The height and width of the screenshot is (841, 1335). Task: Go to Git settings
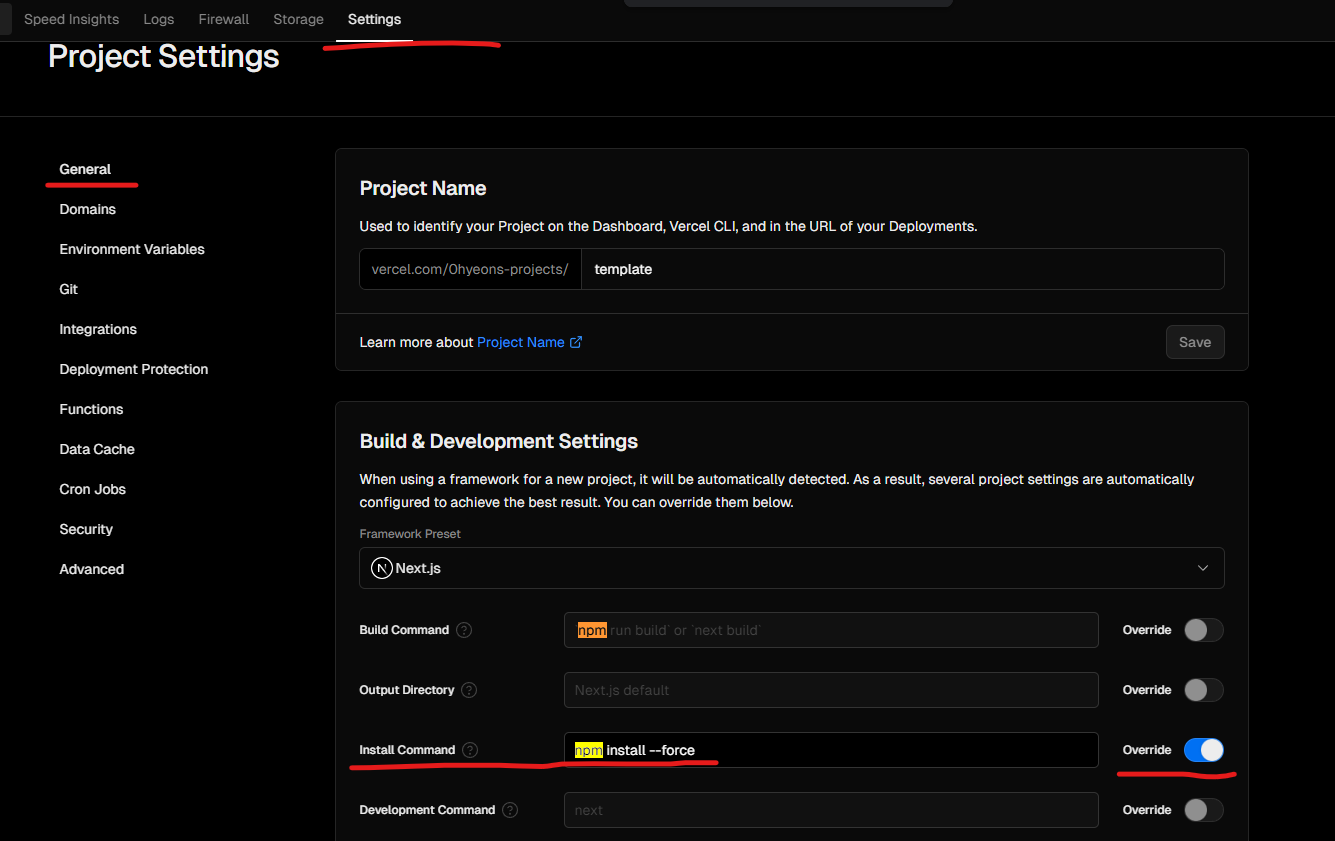[69, 289]
